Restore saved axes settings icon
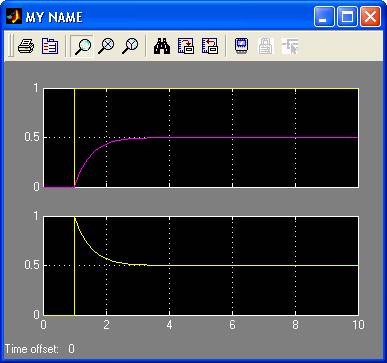Viewport: 387px width, 363px height. 210,46
